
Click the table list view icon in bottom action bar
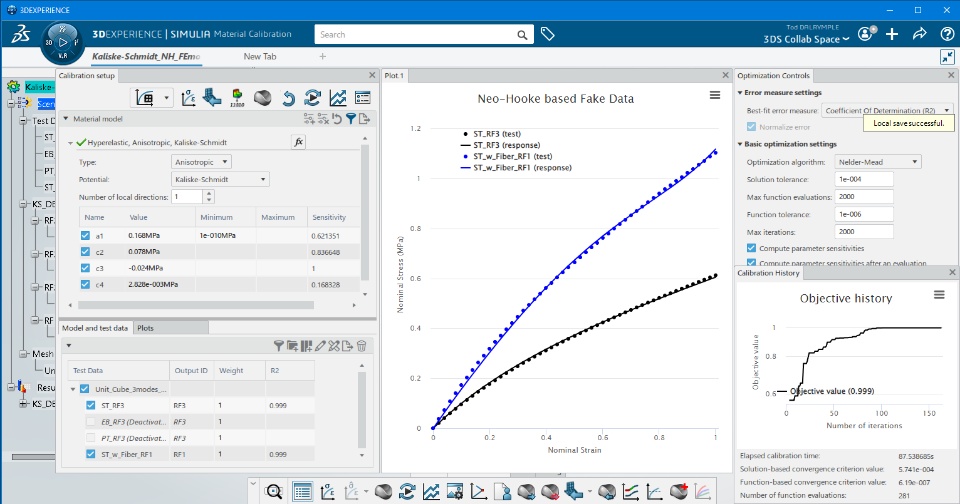coord(302,491)
